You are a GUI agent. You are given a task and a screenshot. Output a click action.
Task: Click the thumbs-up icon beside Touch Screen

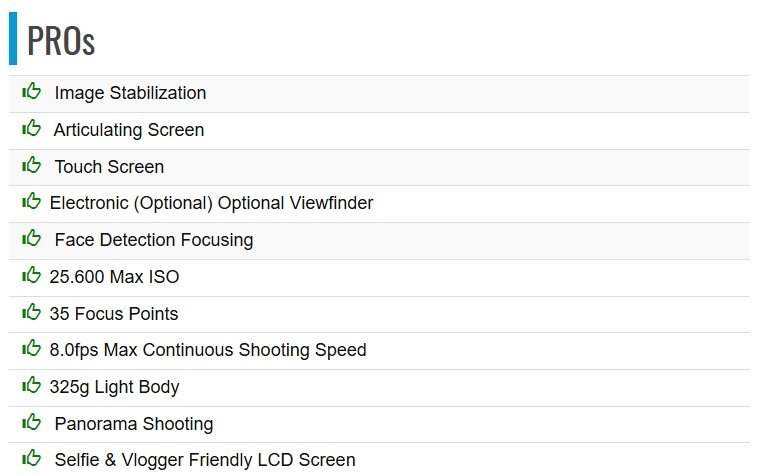click(x=32, y=165)
